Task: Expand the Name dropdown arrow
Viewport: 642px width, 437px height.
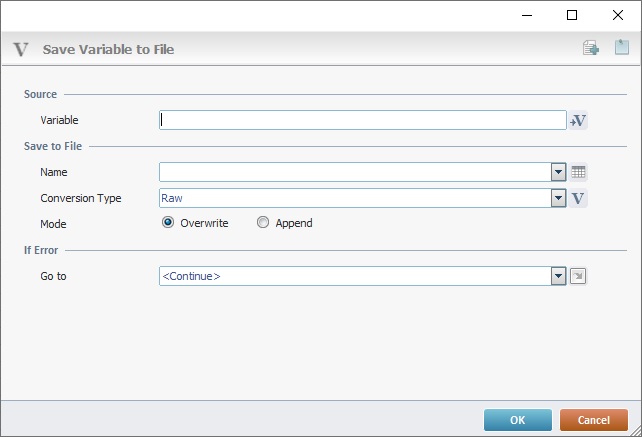Action: coord(559,172)
